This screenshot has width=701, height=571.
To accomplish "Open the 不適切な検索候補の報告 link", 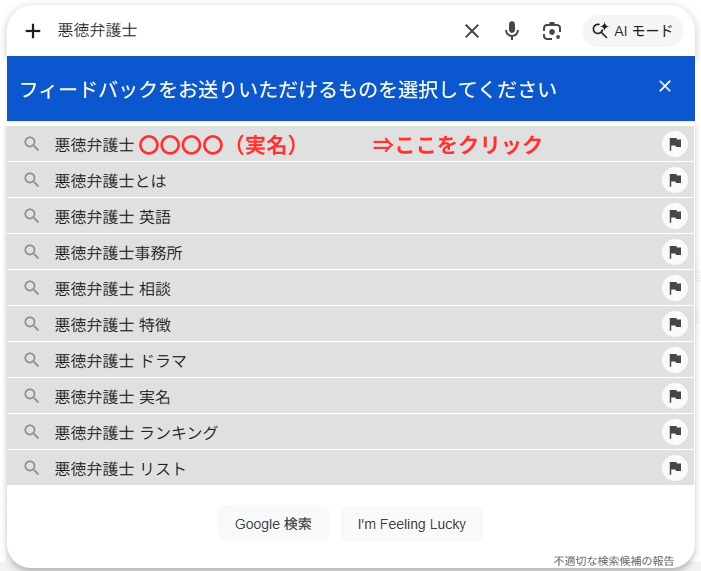I will click(613, 561).
